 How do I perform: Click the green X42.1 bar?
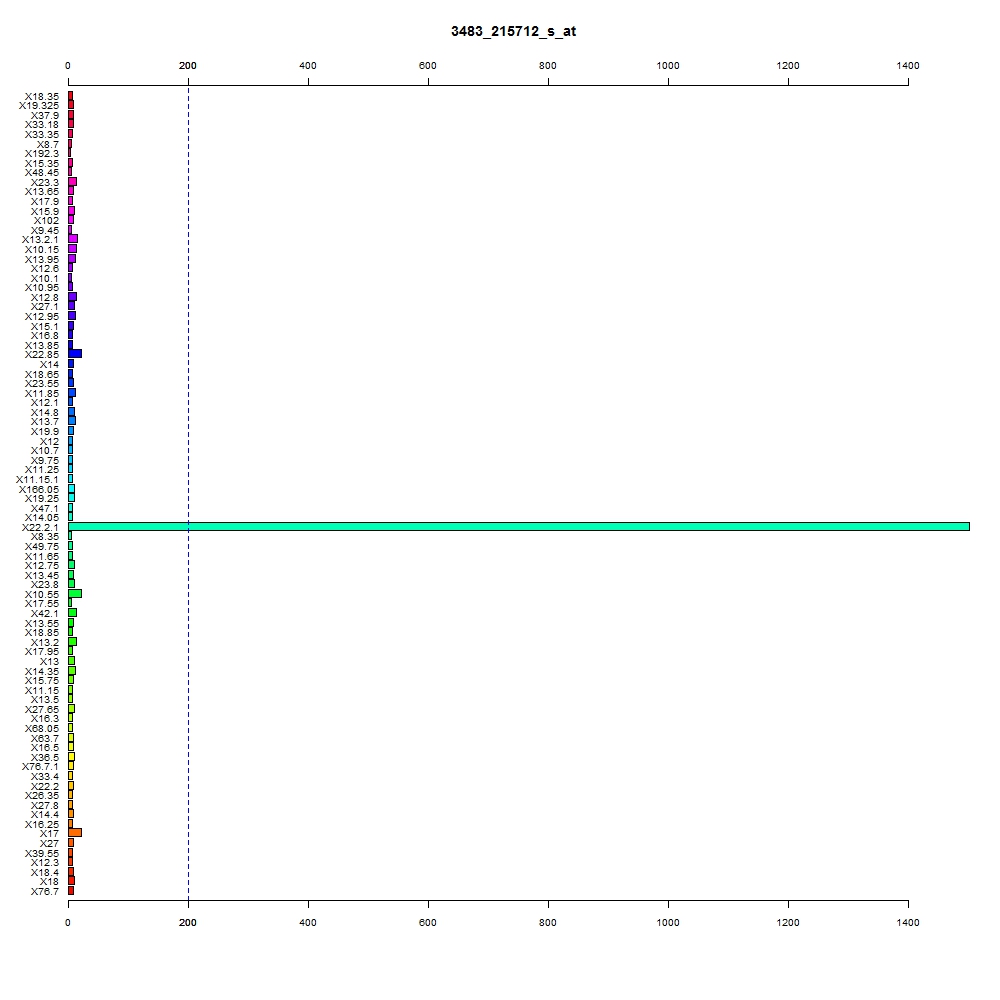coord(73,613)
